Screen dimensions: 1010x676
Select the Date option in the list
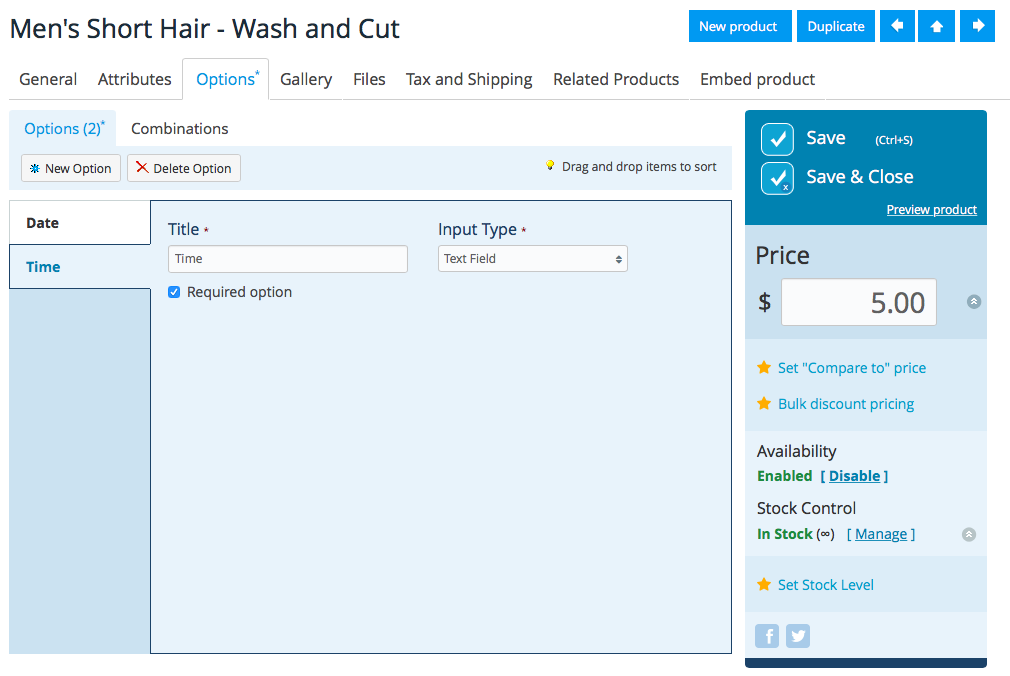click(80, 223)
